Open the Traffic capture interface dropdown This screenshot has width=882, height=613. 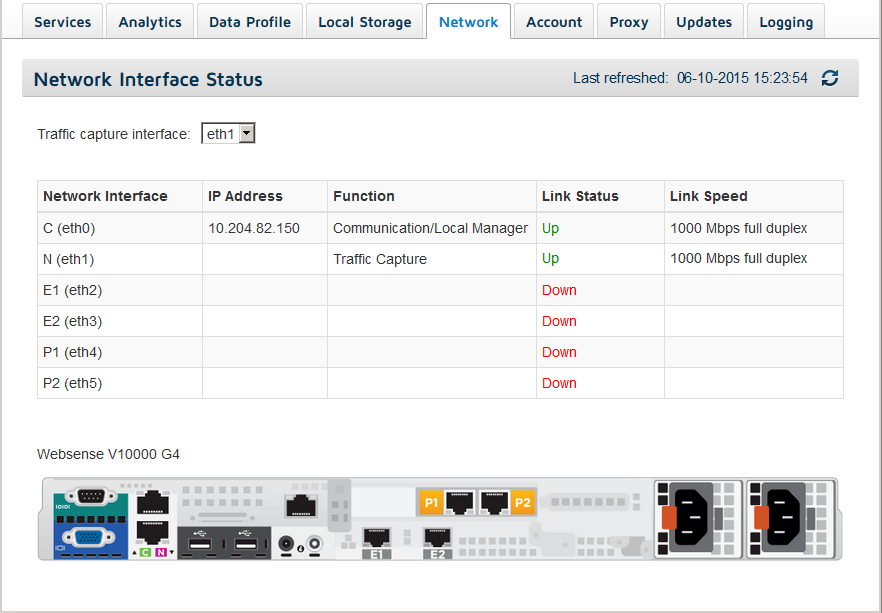pos(228,134)
